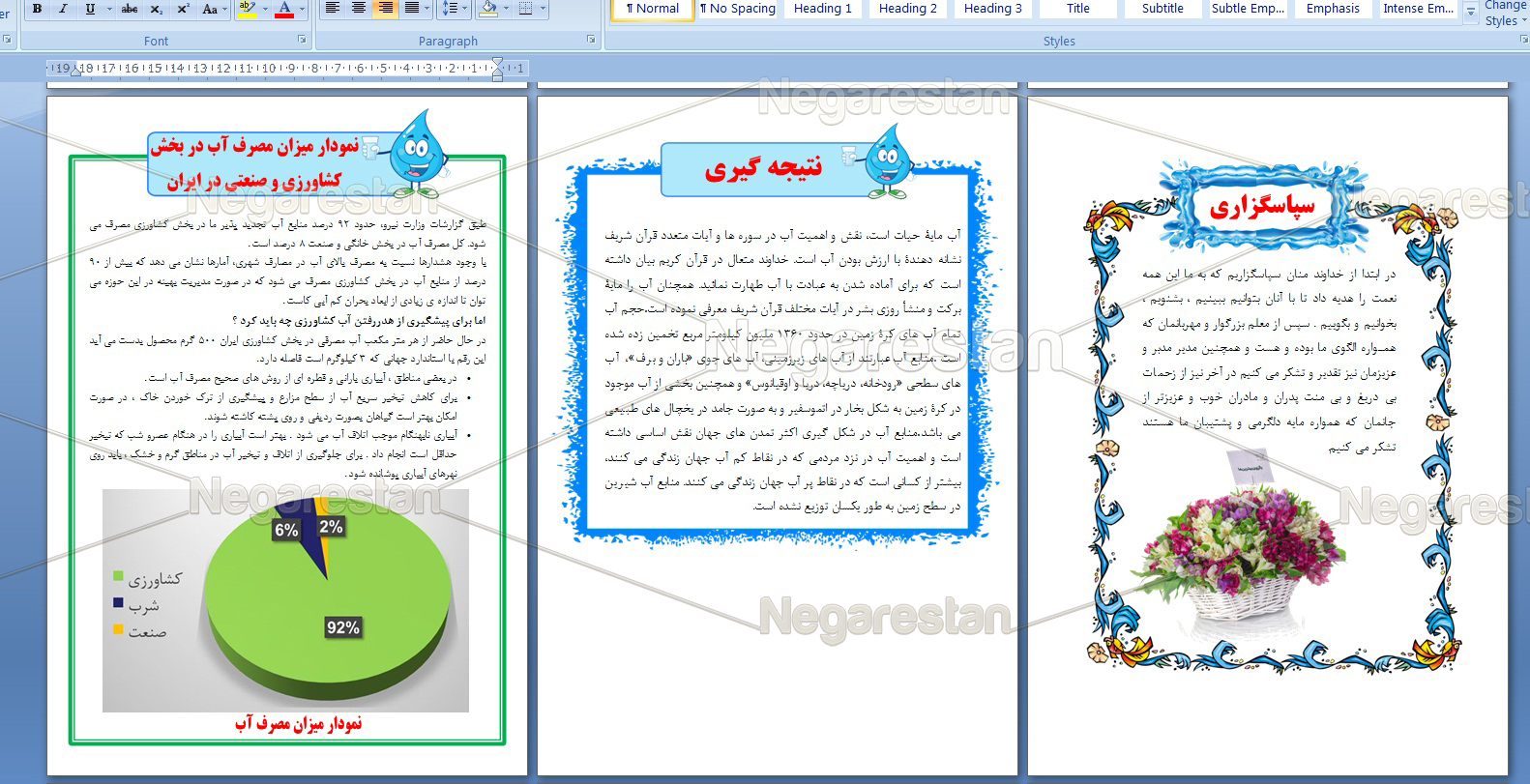Toggle underline on selected text
Image resolution: width=1530 pixels, height=784 pixels.
90,9
